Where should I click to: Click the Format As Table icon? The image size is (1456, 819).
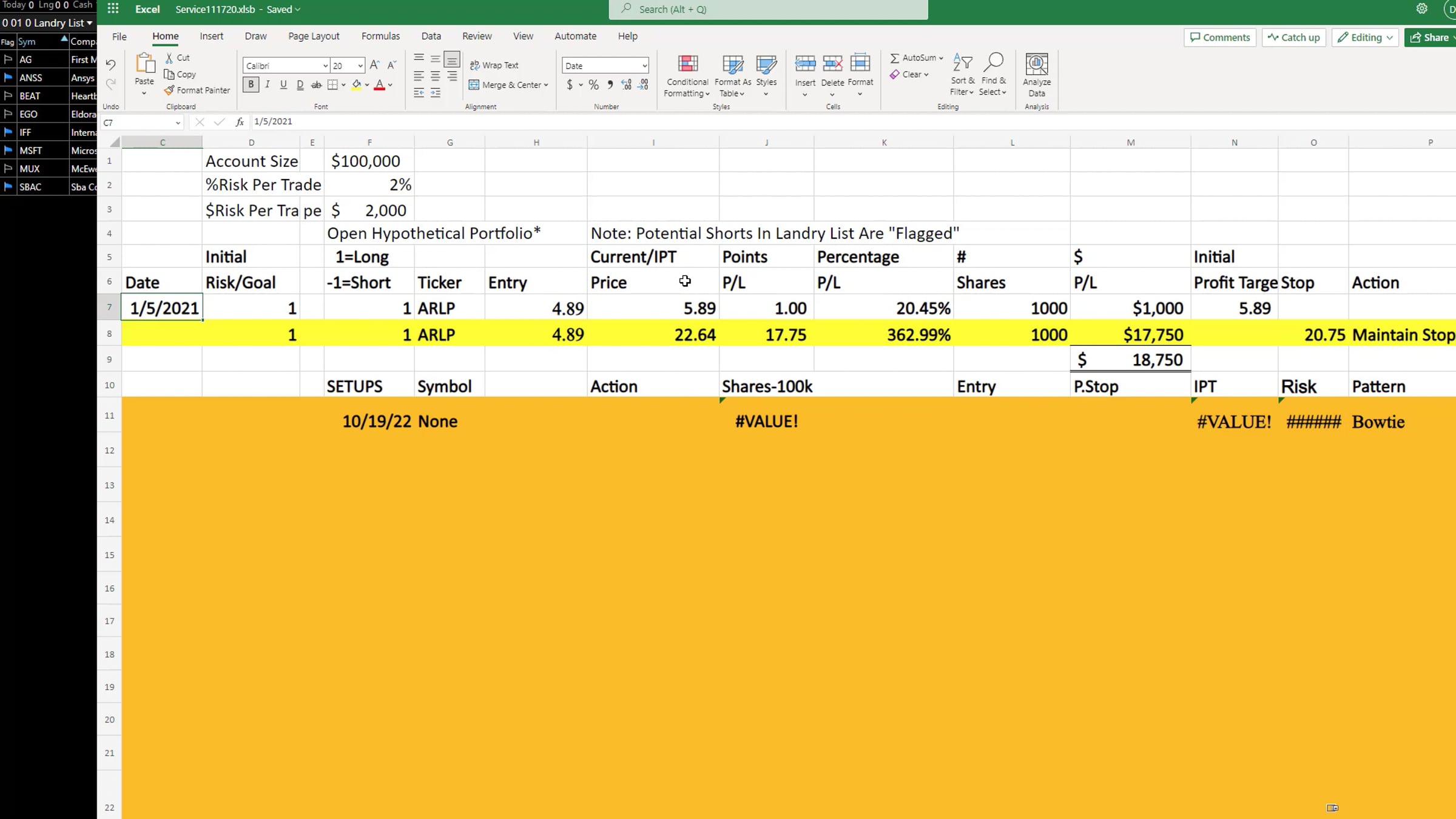tap(732, 64)
